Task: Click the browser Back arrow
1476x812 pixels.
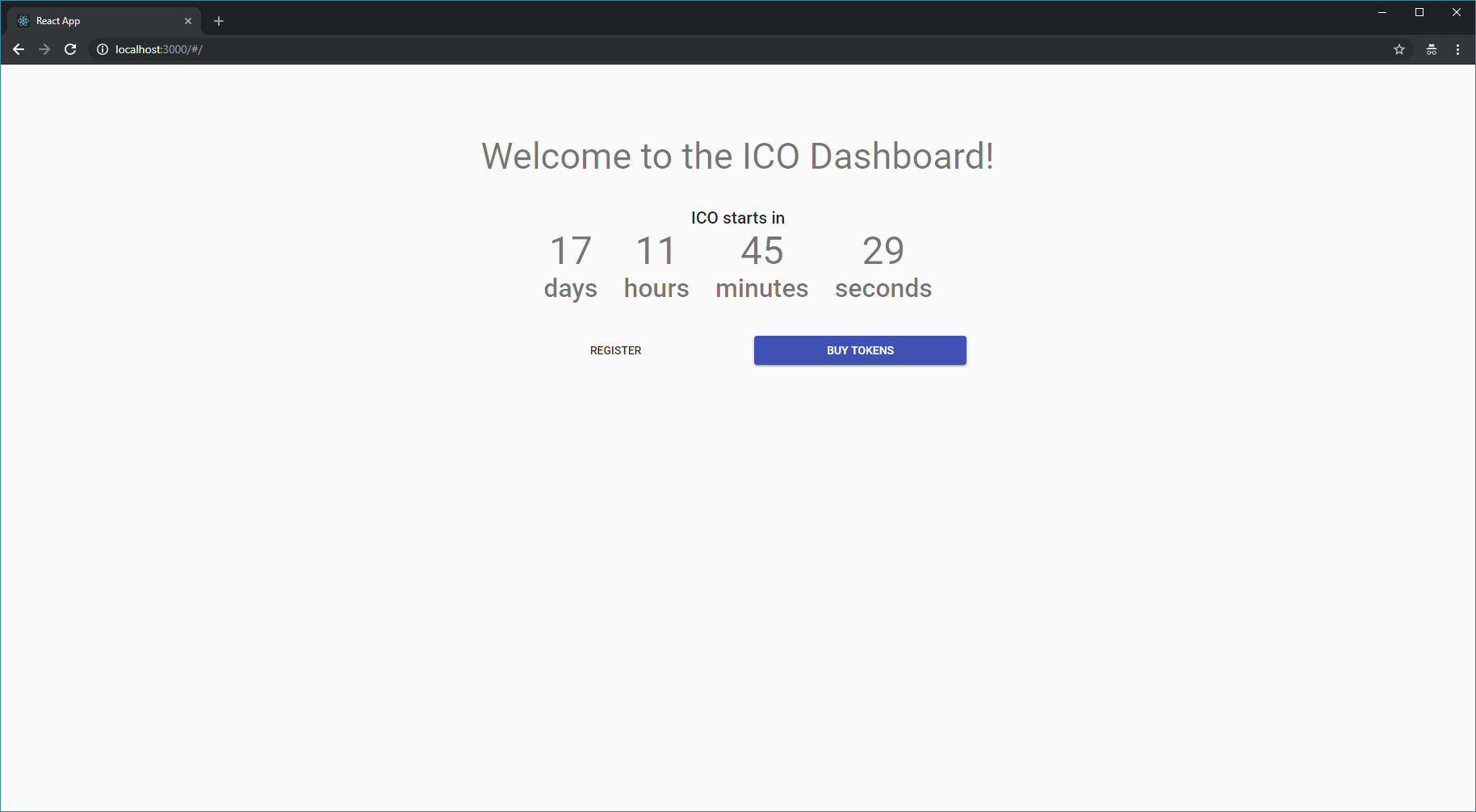Action: [x=19, y=49]
